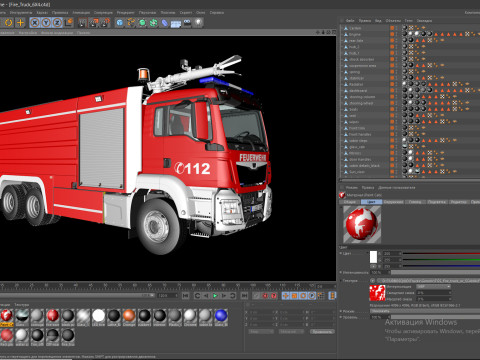This screenshot has height=360, width=480.
Task: Render the current view with first clapboard icon
Action: point(82,23)
